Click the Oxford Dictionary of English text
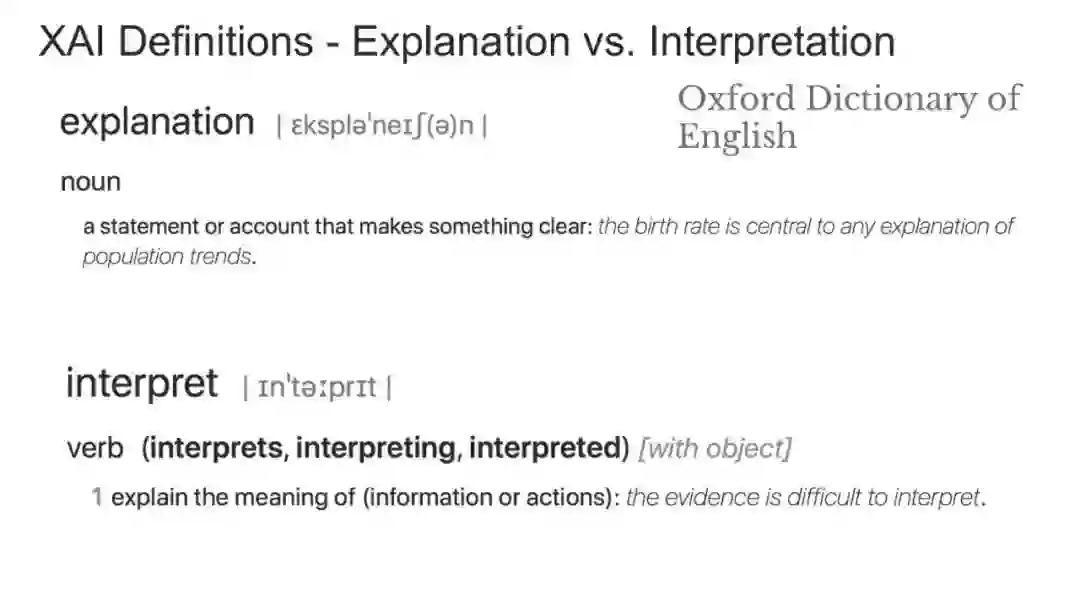This screenshot has height=608, width=1080. pos(849,116)
